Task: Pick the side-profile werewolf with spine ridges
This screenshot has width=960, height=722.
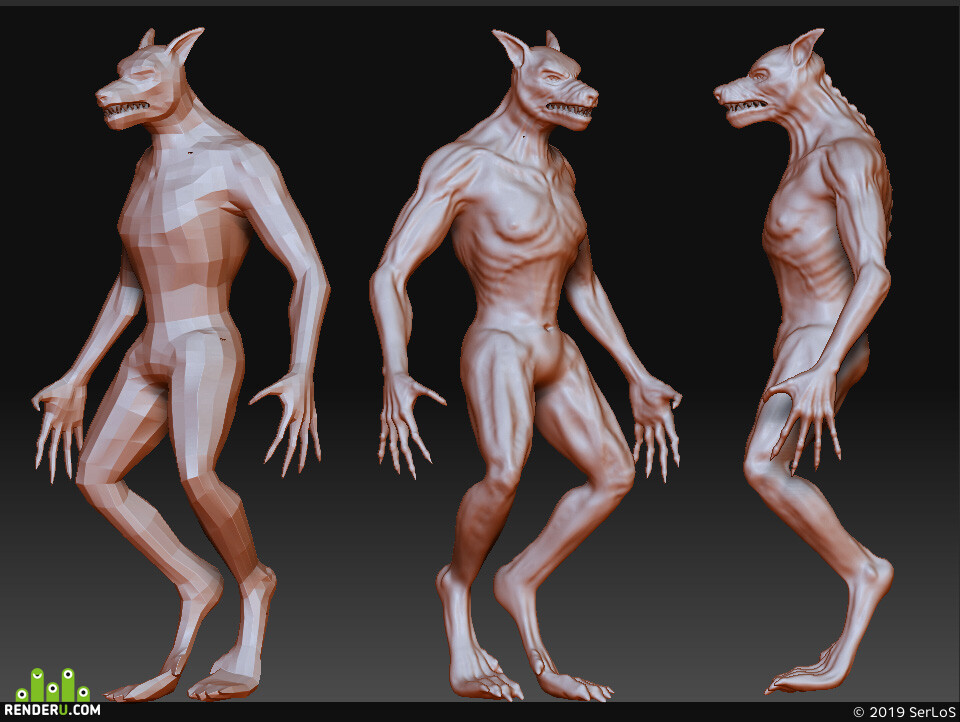Action: tap(804, 361)
